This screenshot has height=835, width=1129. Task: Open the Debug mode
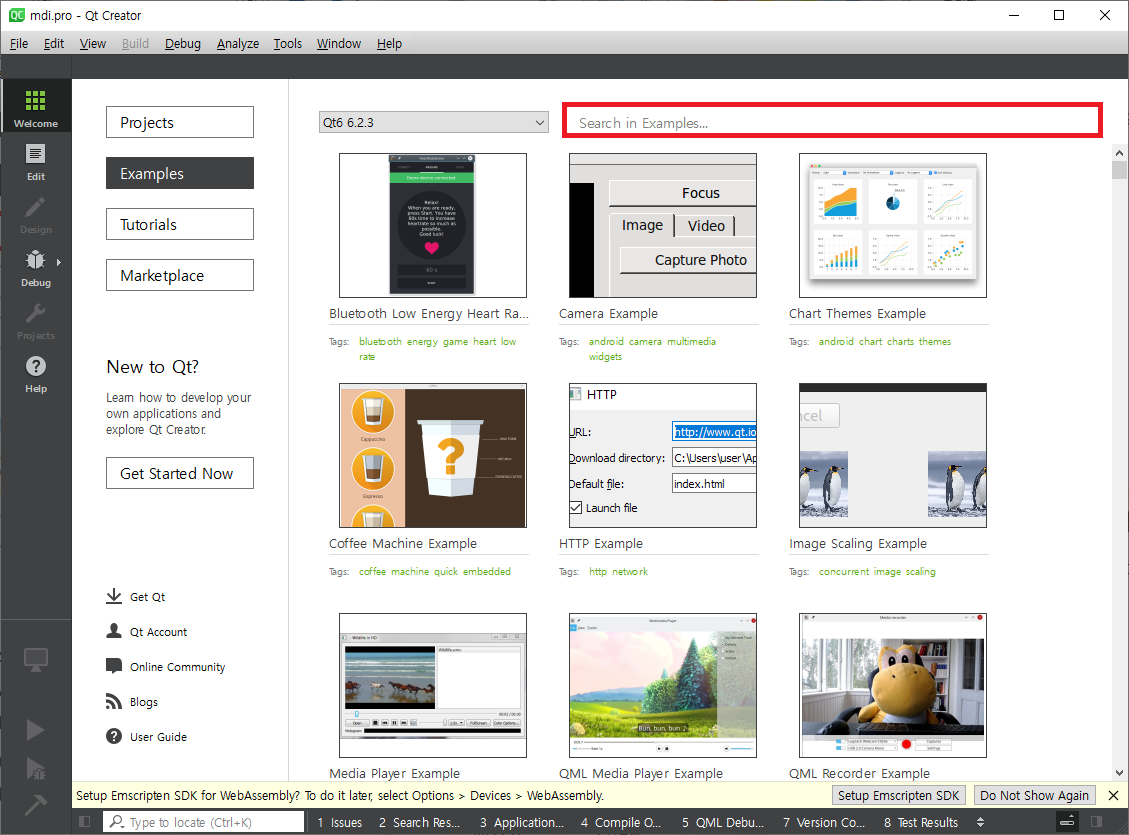click(x=35, y=266)
